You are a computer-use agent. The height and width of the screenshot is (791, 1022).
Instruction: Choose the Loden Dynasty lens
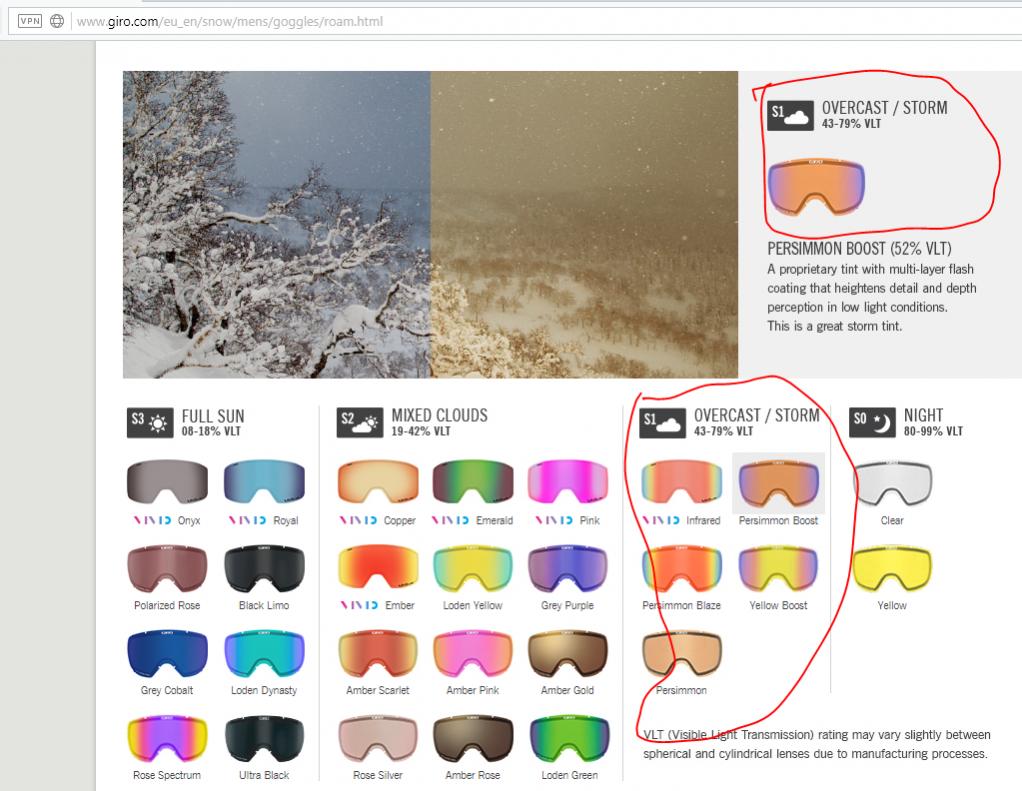click(x=264, y=652)
